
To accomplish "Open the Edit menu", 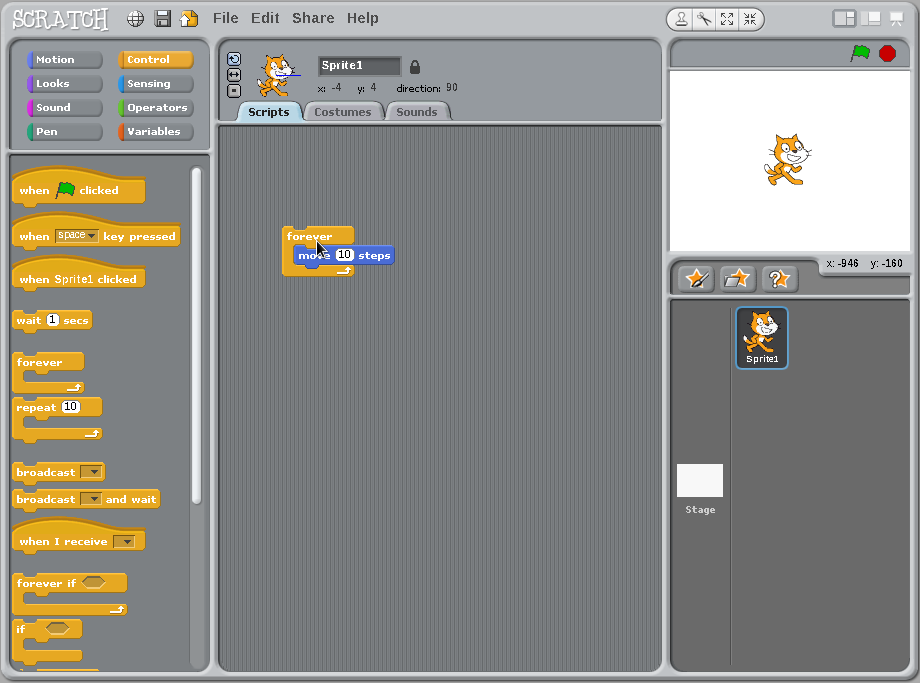I will (265, 18).
